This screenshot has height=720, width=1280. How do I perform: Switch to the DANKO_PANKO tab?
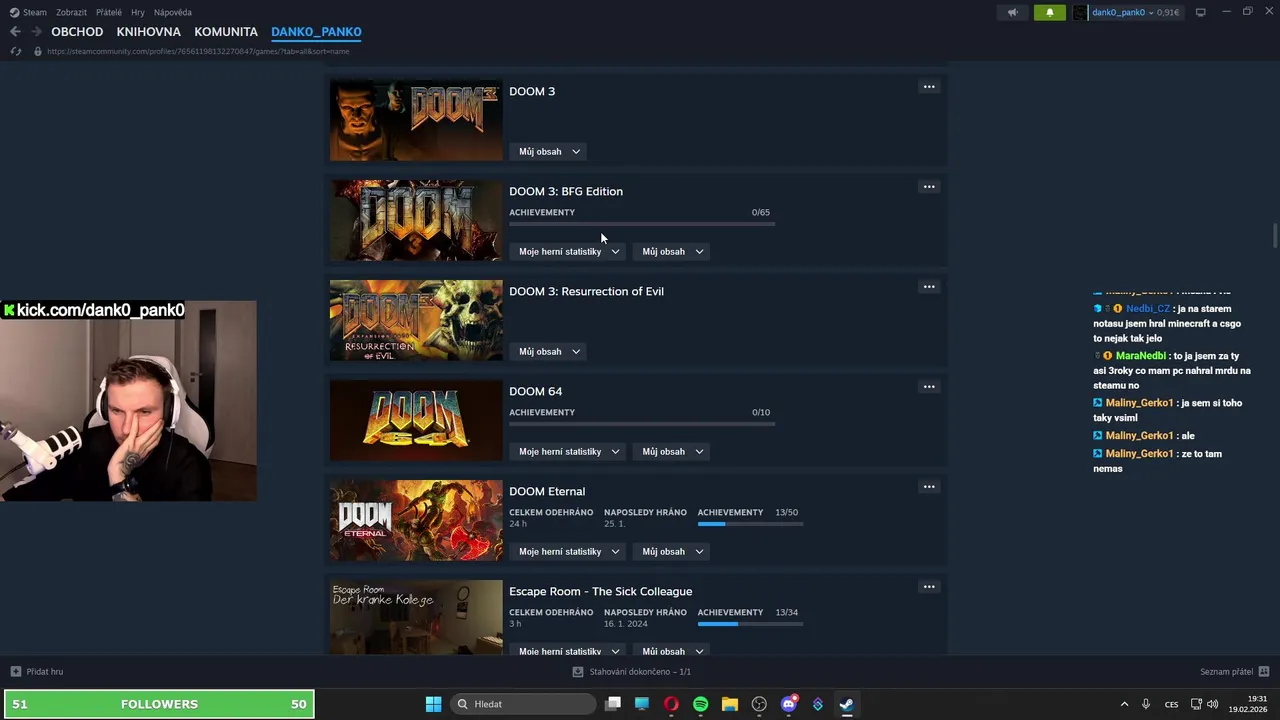tap(316, 32)
